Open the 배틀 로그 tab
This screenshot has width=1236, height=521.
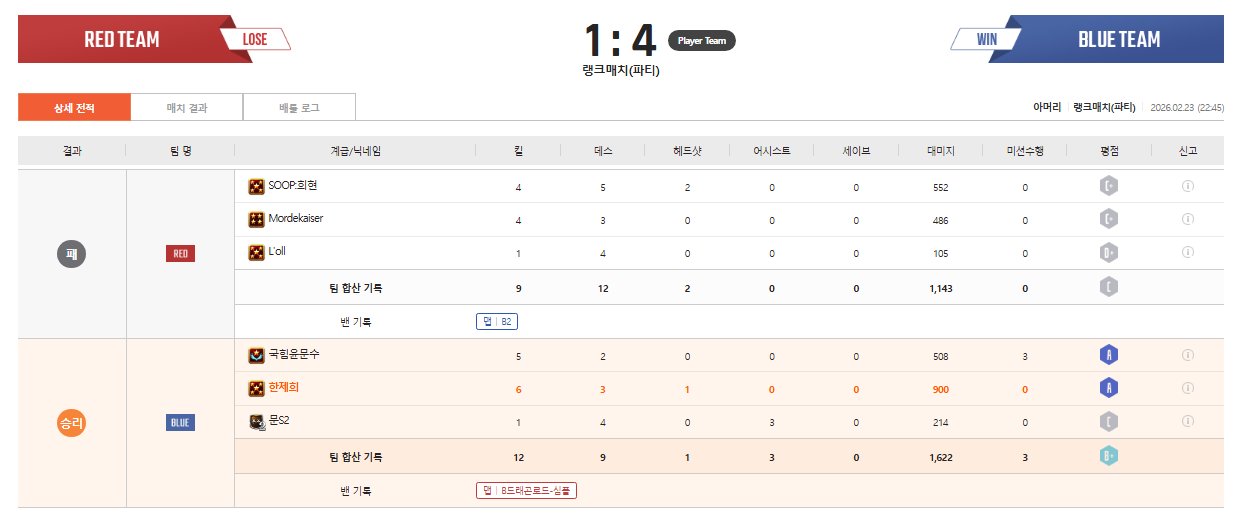pos(299,108)
